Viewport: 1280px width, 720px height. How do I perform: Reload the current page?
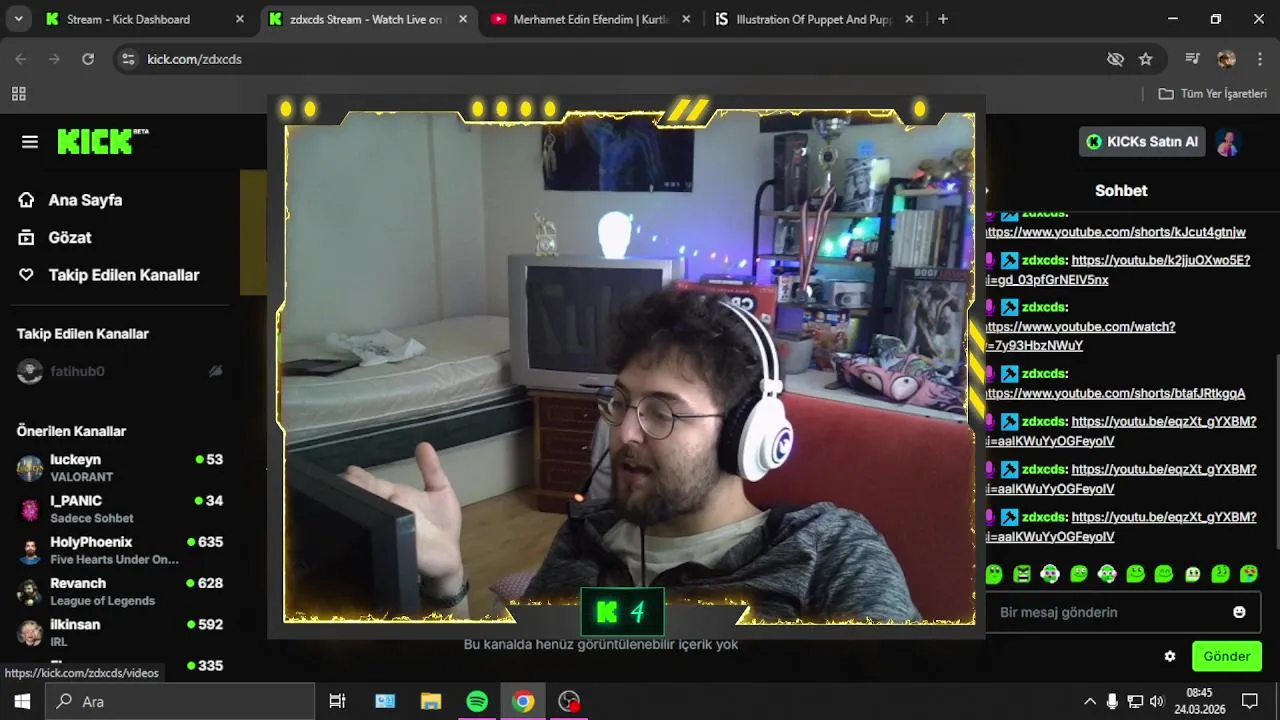coord(88,59)
